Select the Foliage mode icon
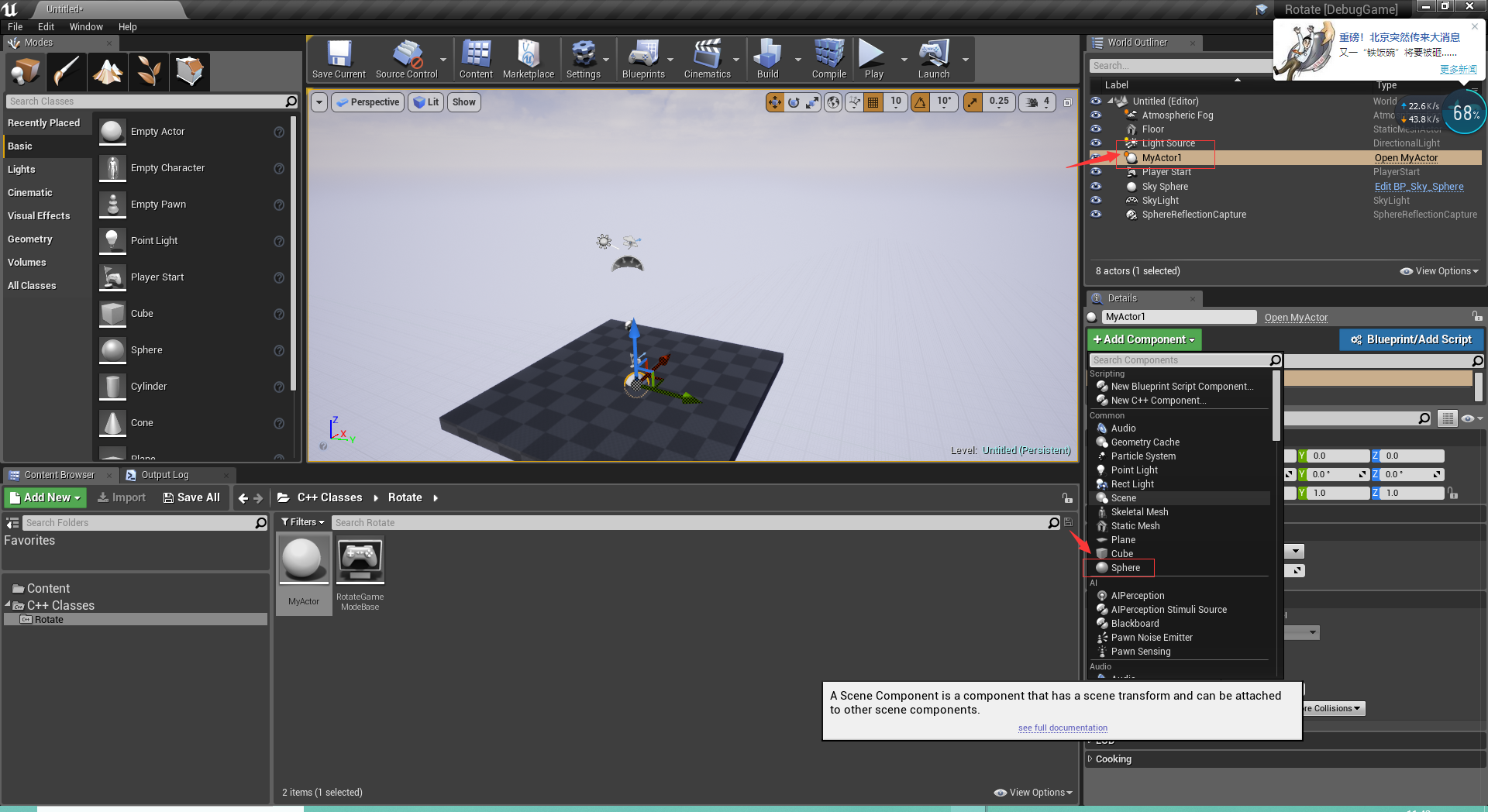The image size is (1488, 812). (x=148, y=71)
